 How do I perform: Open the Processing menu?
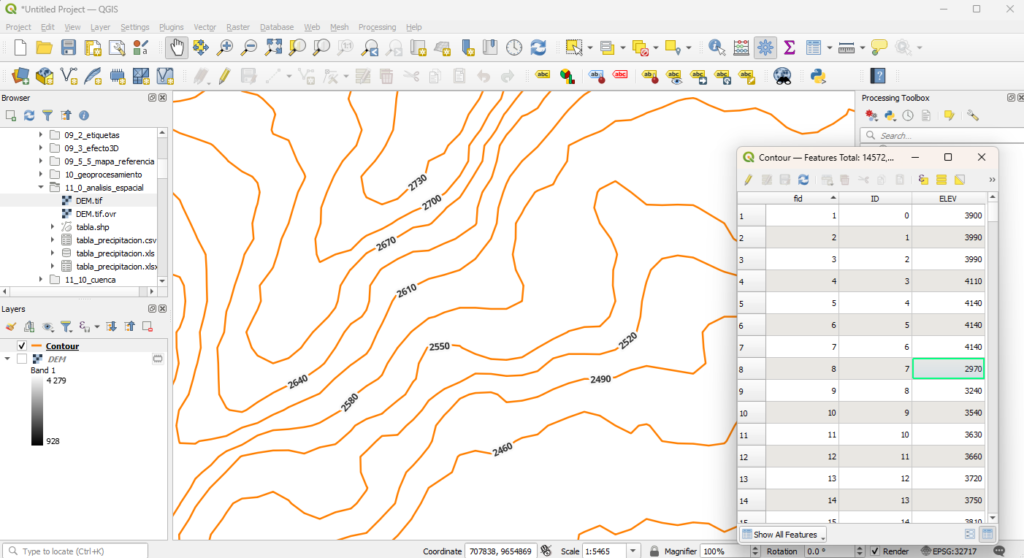(376, 27)
